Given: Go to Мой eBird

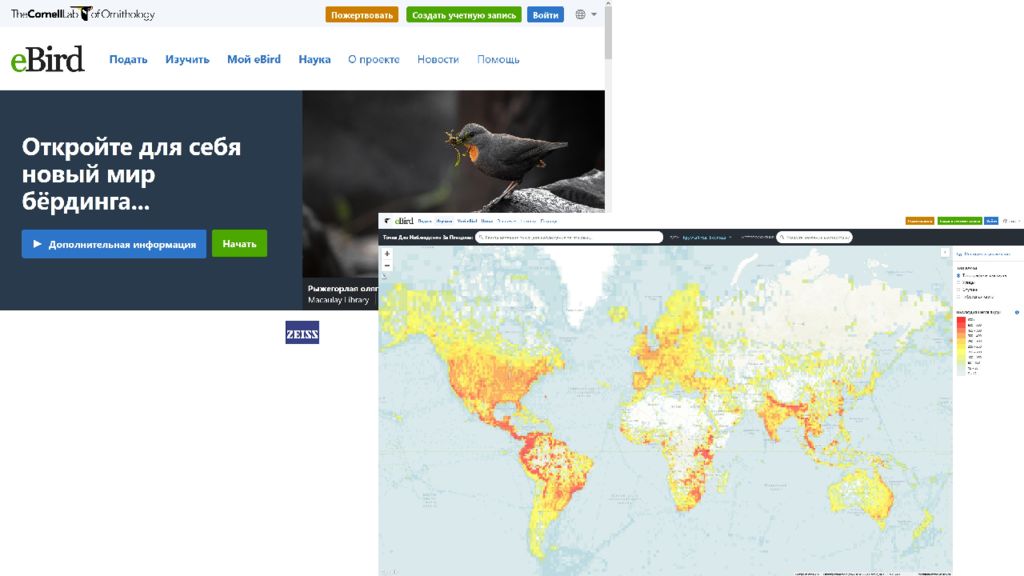Looking at the screenshot, I should tap(254, 59).
